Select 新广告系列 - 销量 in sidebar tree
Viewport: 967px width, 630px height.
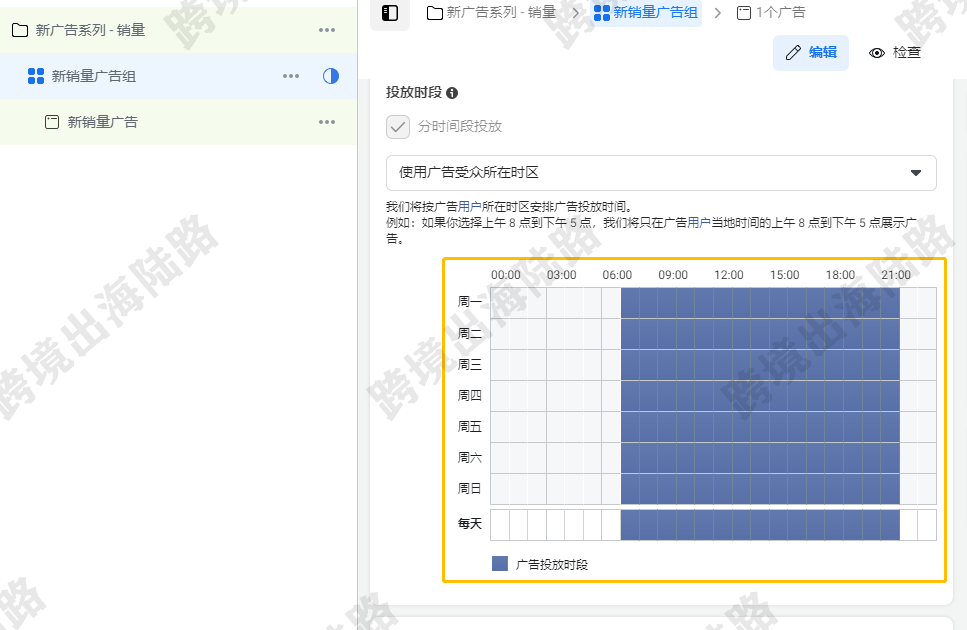(x=179, y=30)
